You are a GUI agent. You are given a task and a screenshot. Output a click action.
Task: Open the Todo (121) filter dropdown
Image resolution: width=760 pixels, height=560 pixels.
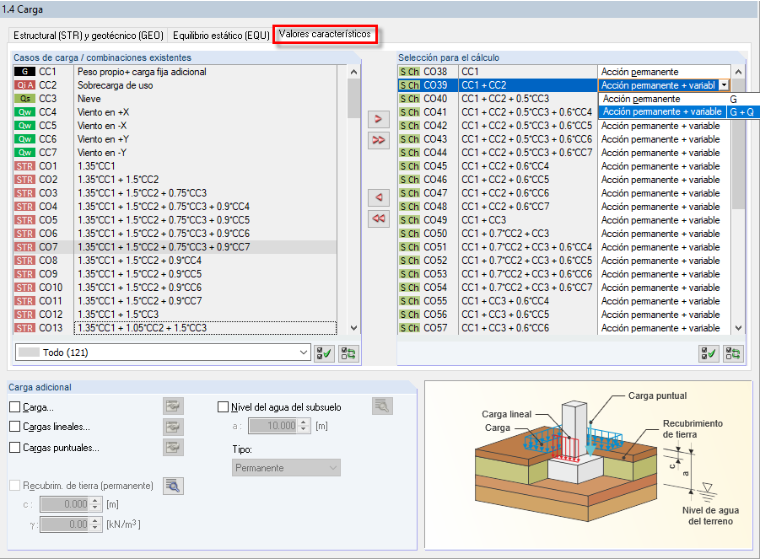(x=163, y=352)
